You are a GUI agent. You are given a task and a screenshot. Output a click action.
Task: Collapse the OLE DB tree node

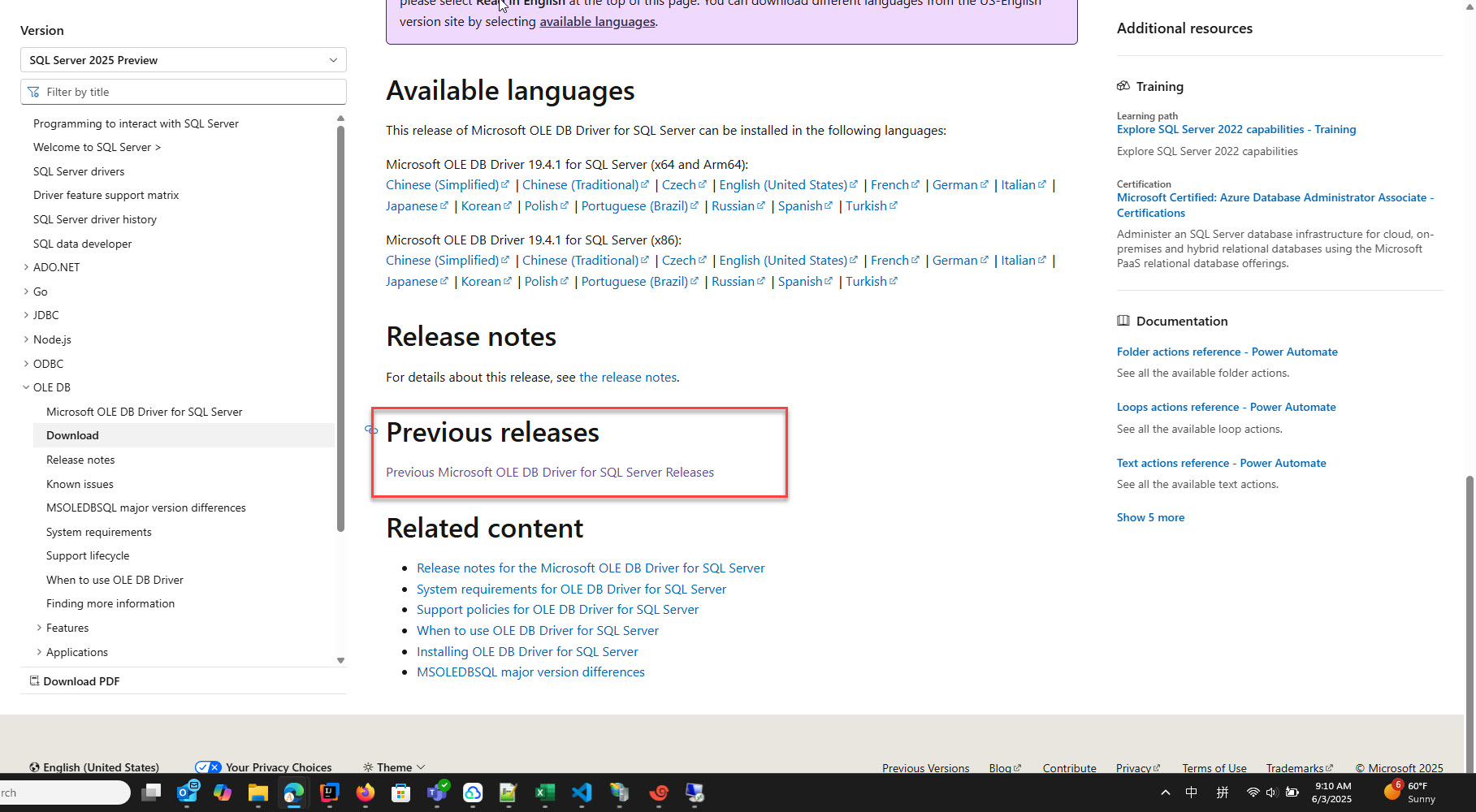pyautogui.click(x=26, y=387)
